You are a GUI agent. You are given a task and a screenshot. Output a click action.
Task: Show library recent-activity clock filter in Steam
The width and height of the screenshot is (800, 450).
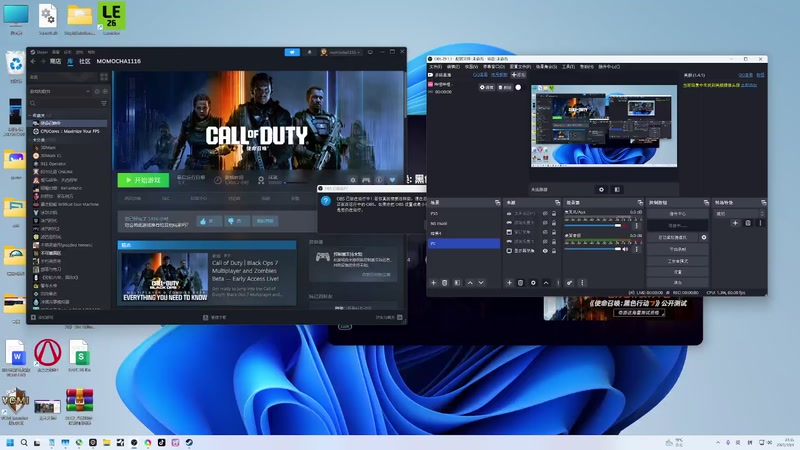click(97, 91)
